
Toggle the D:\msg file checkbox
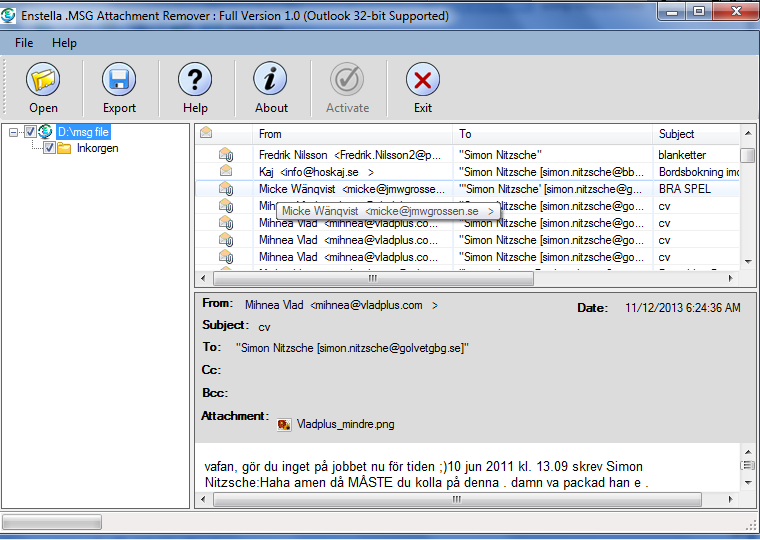tap(31, 132)
